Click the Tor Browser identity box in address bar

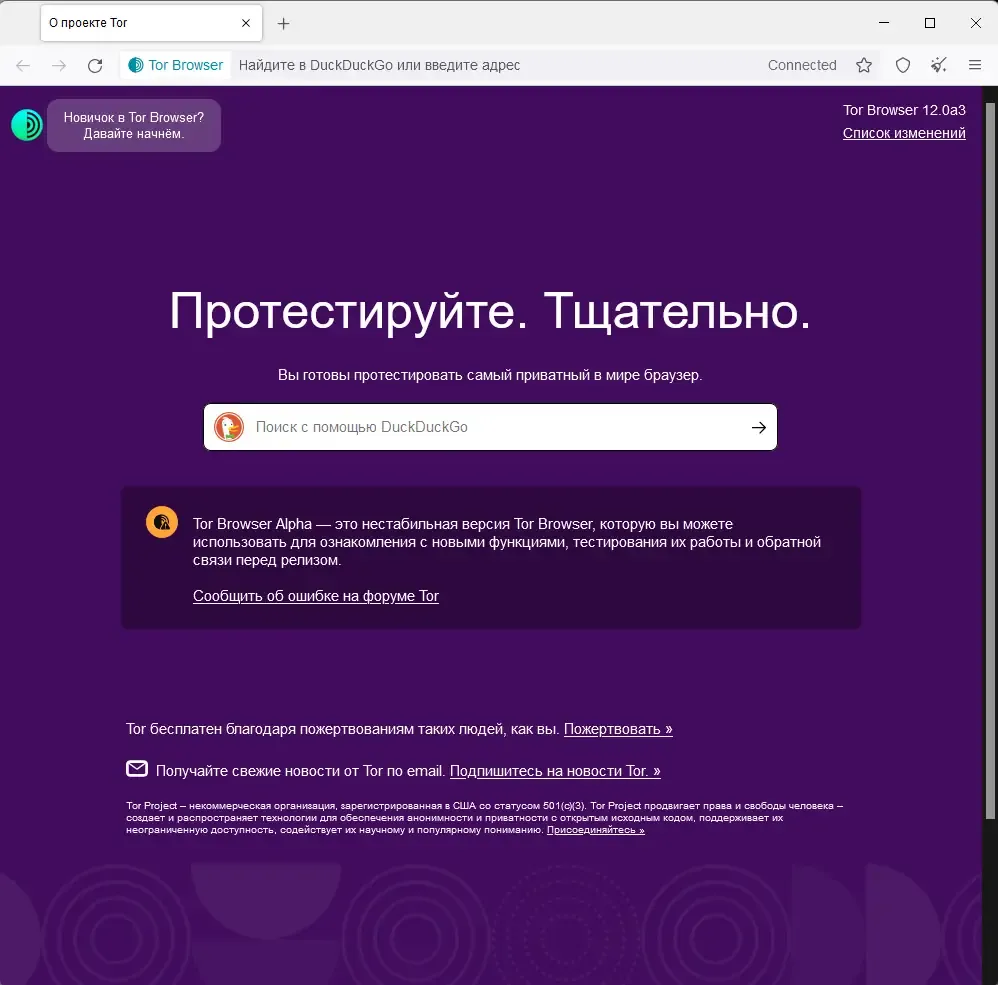click(176, 65)
